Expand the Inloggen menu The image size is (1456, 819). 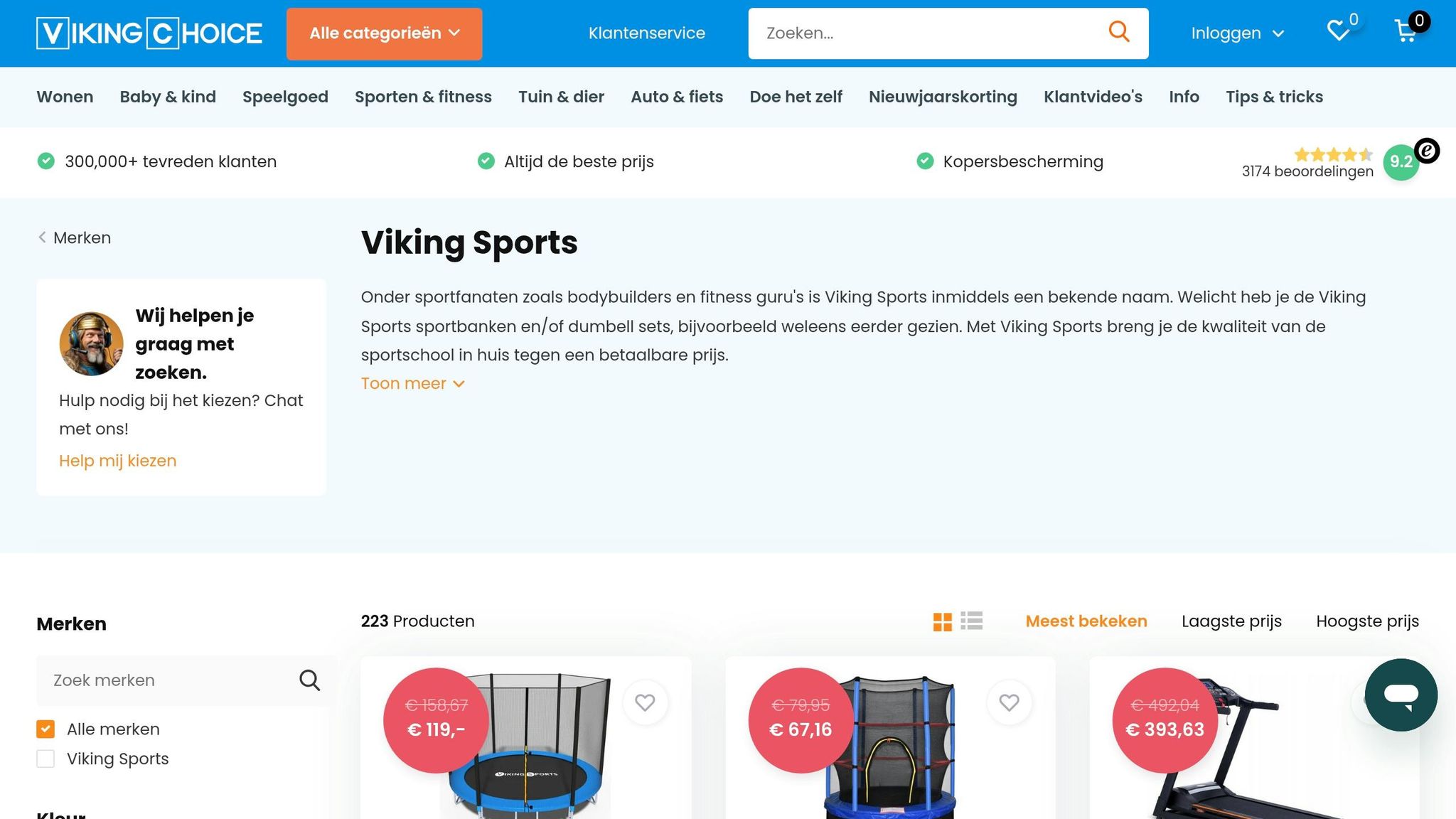1237,33
